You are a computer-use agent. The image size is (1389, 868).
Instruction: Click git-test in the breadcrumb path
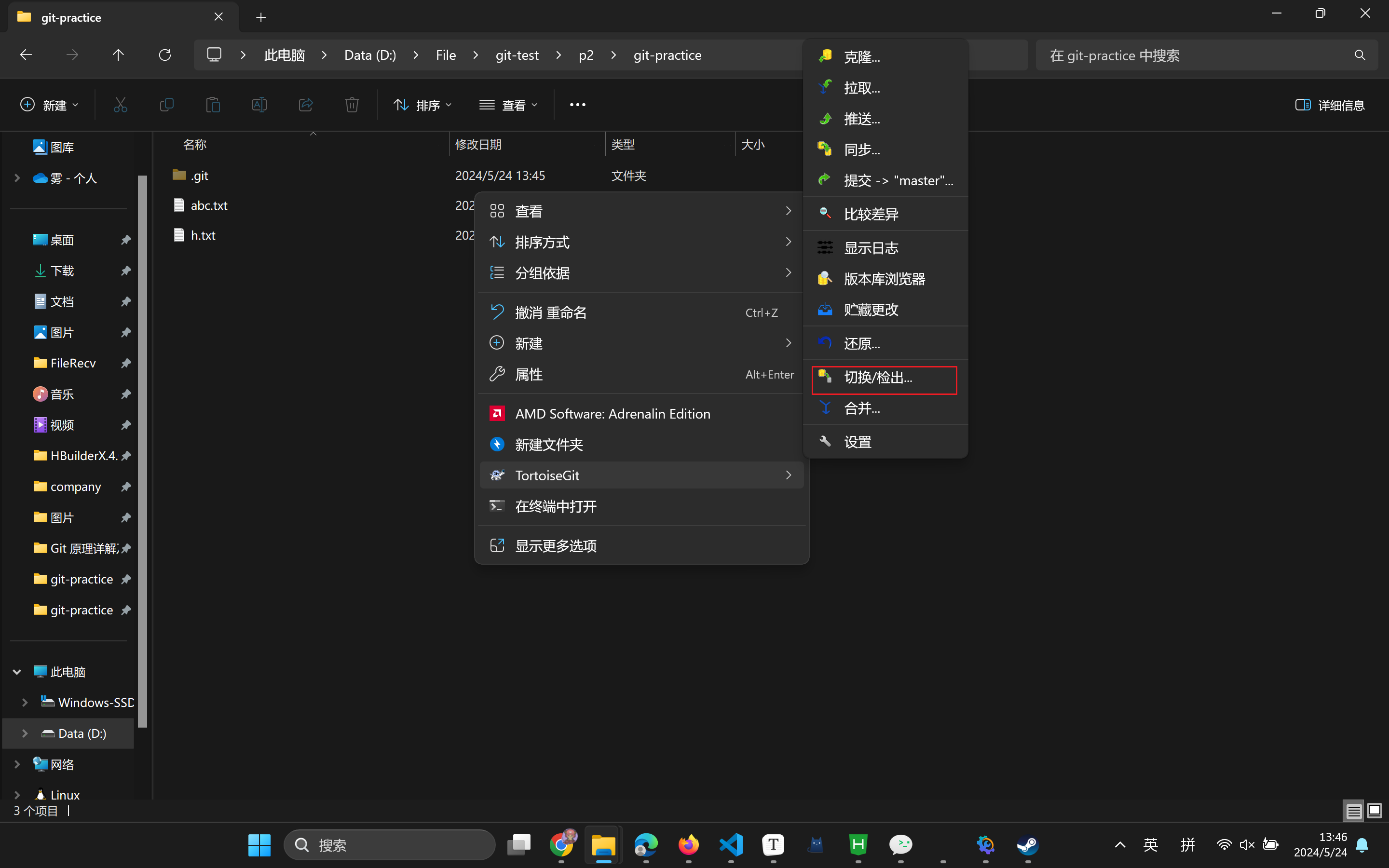click(517, 55)
